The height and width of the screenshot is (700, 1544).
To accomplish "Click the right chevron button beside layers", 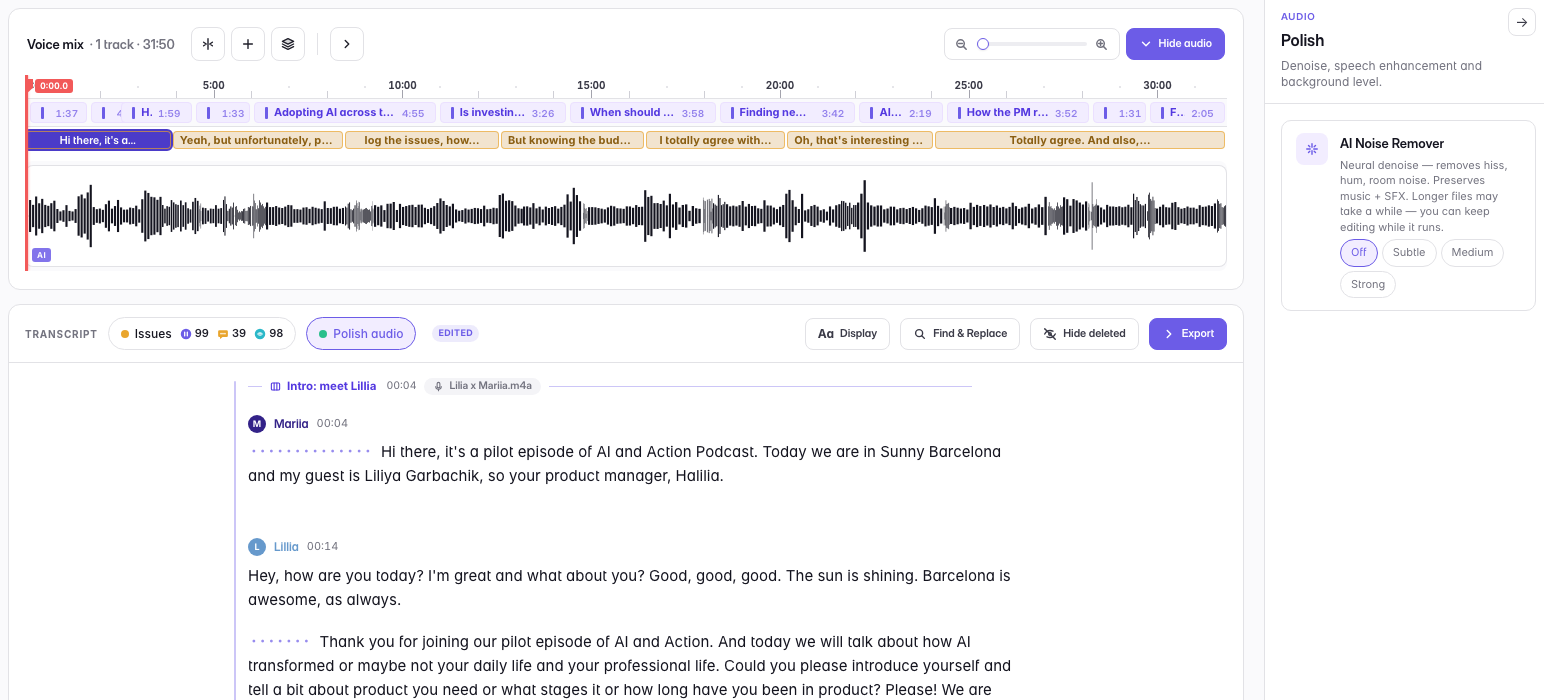I will pyautogui.click(x=347, y=44).
